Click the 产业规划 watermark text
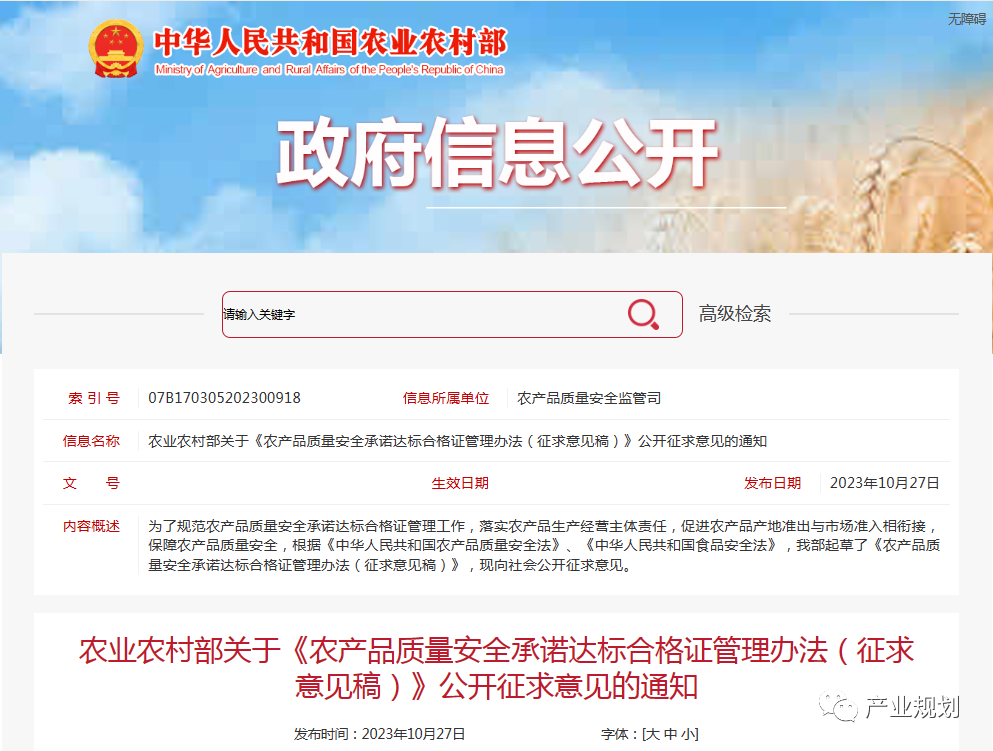Viewport: 993px width, 751px height. (912, 707)
